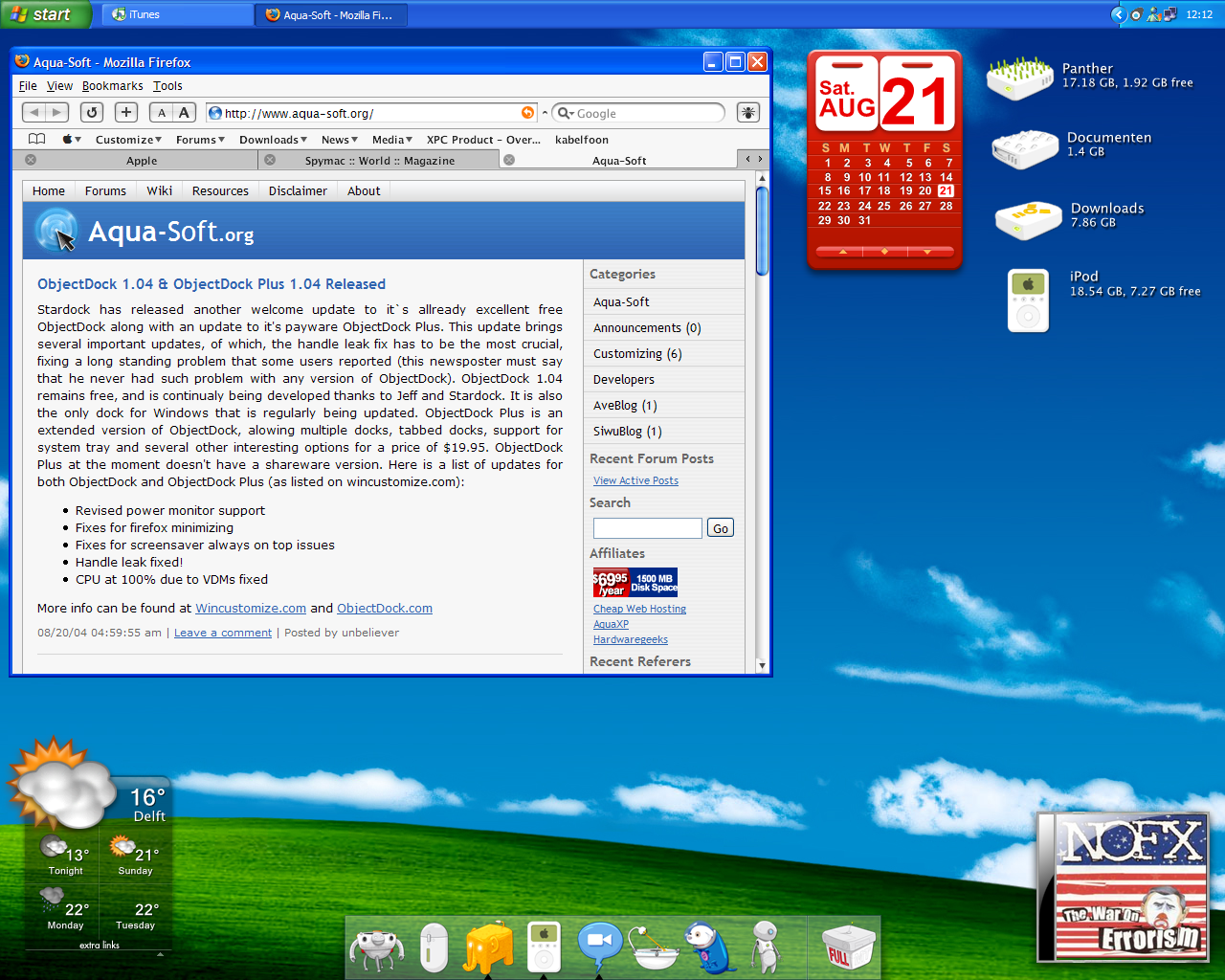Open the Wincustomize.com link

coord(251,608)
